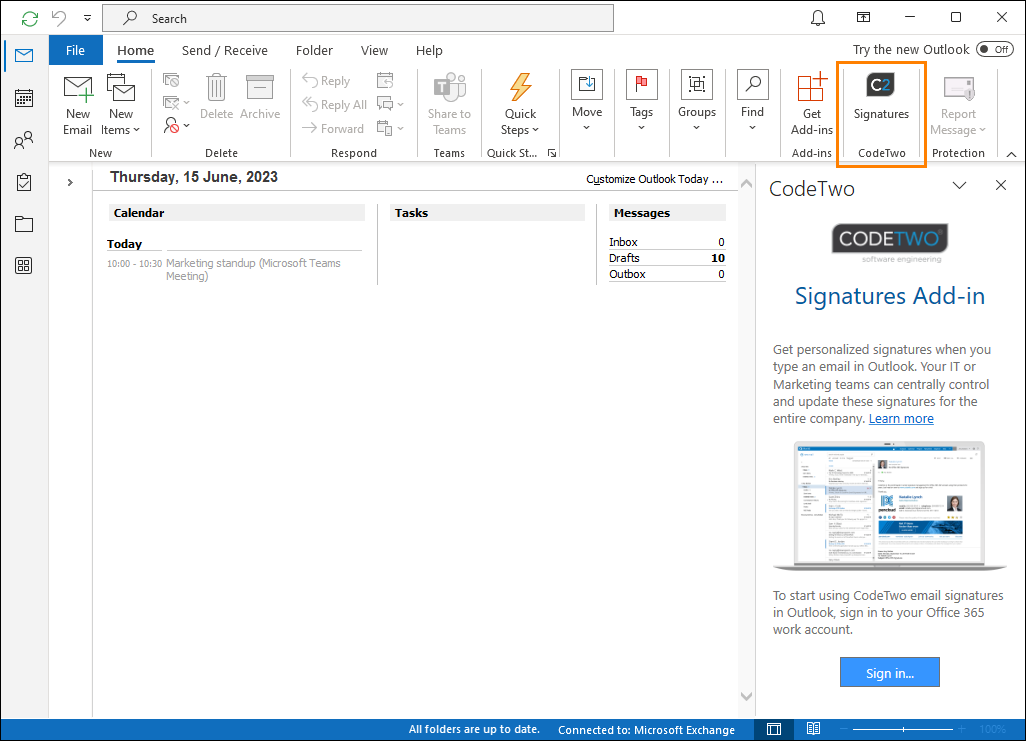
Task: Click Report Message button
Action: tap(958, 105)
